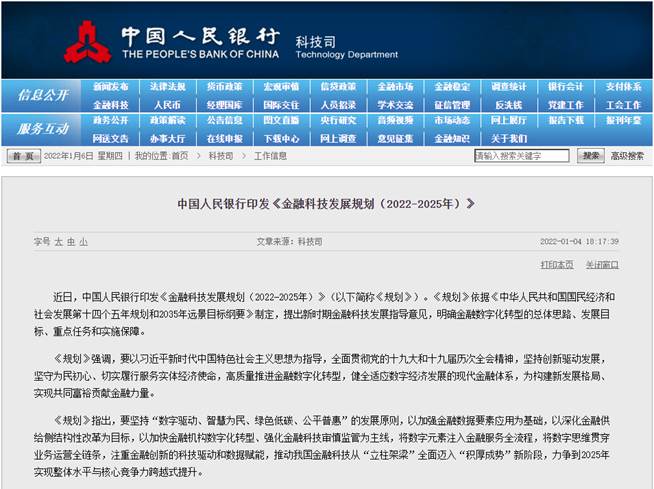This screenshot has width=654, height=489.
Task: Go to 下载中心 download center
Action: pos(281,138)
